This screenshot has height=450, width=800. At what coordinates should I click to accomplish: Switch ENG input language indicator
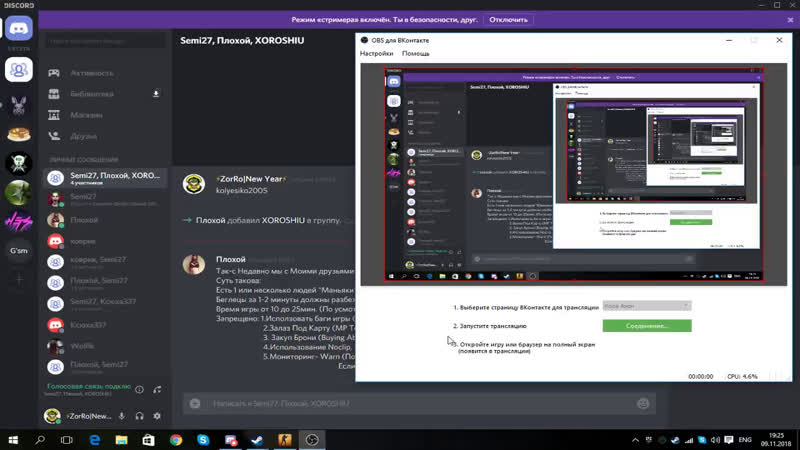pos(745,440)
